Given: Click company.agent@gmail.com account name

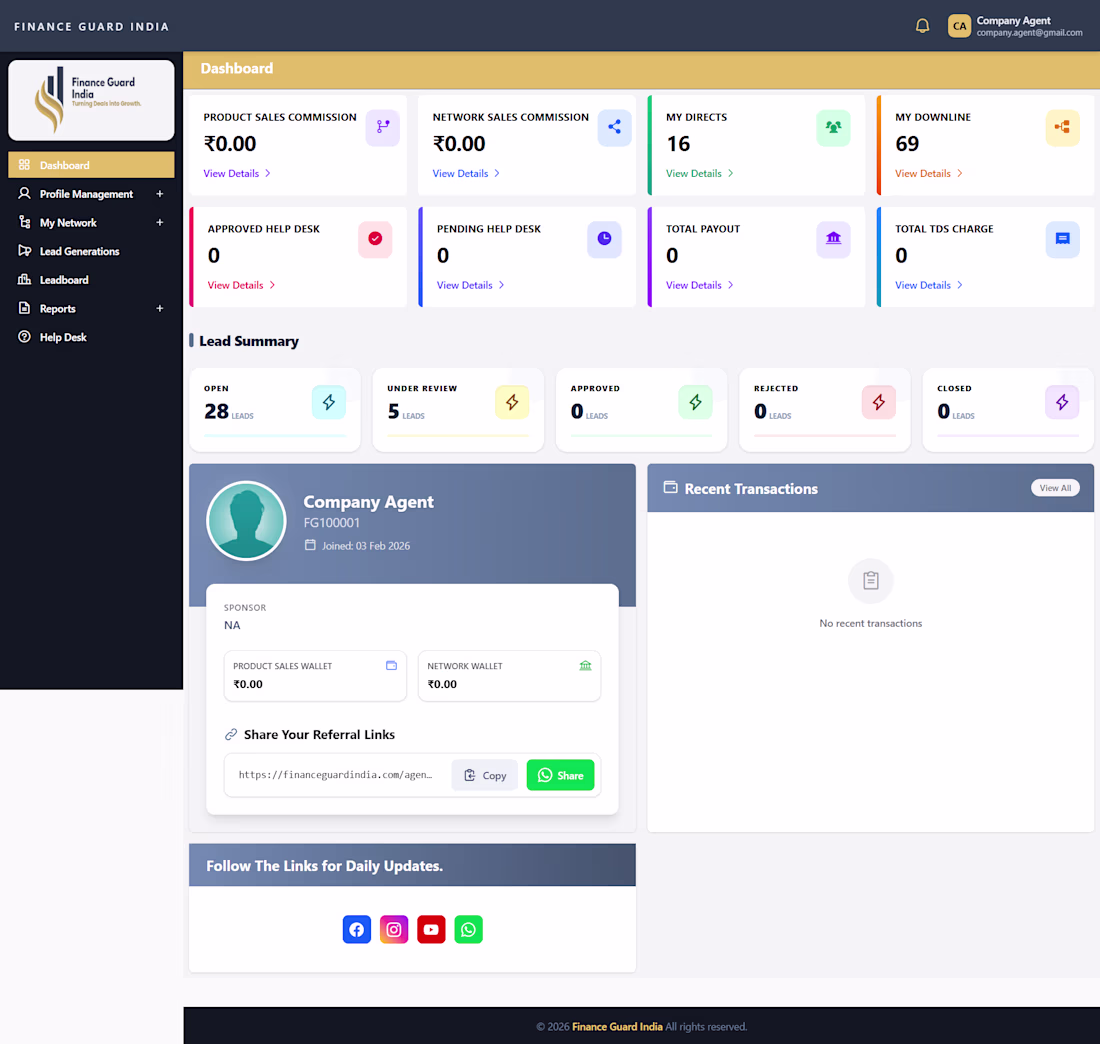Looking at the screenshot, I should 1029,33.
